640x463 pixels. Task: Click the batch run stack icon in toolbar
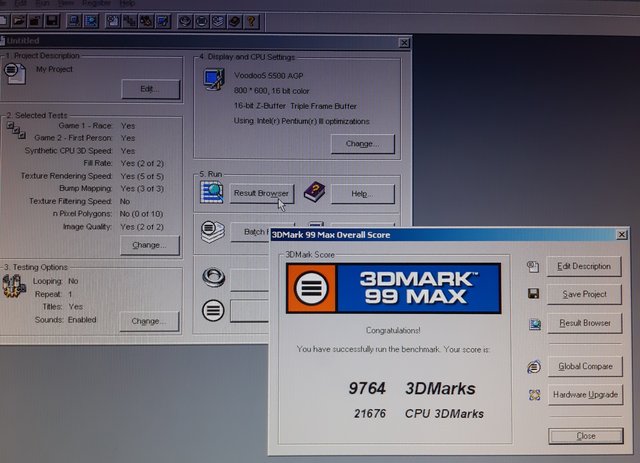(x=218, y=21)
